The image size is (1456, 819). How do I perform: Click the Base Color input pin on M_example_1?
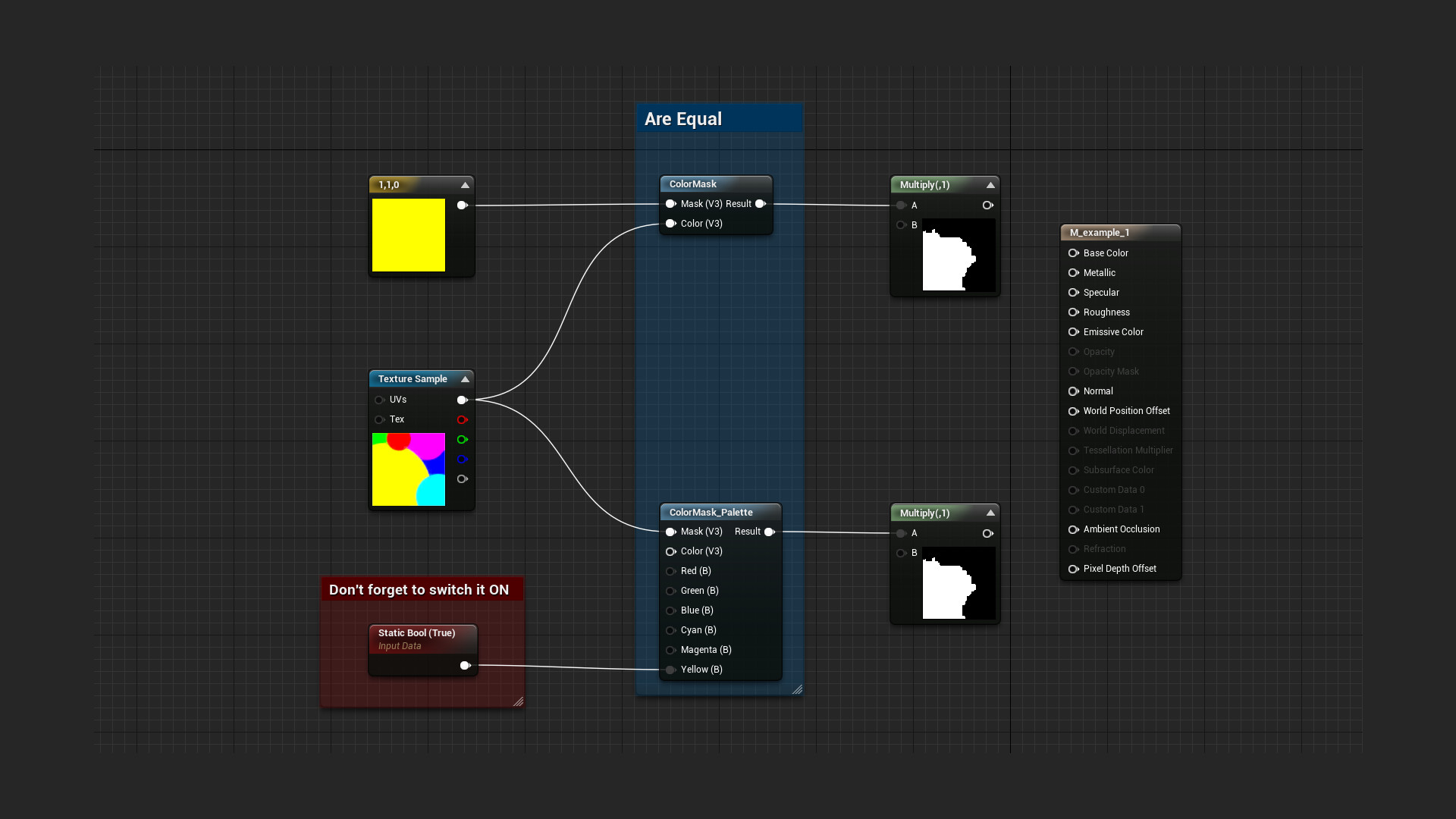(x=1074, y=253)
